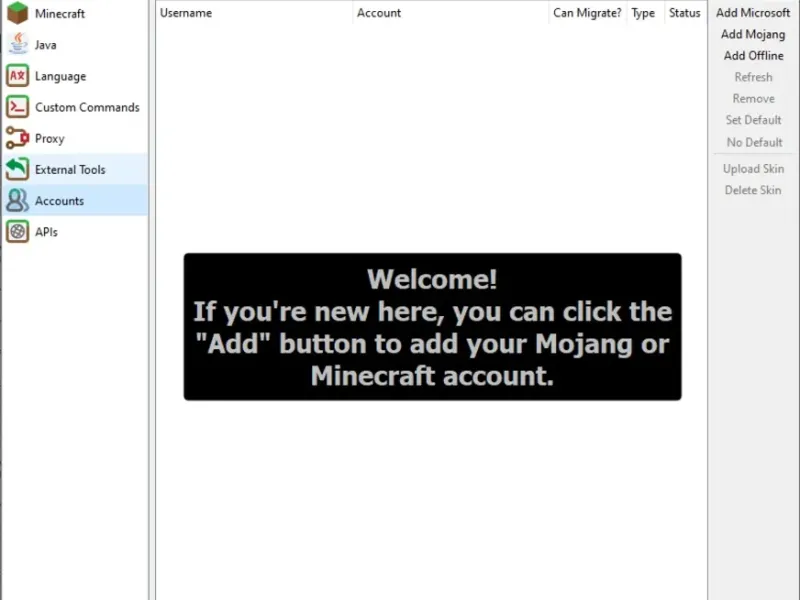Click the Set Default button
The height and width of the screenshot is (600, 800).
(x=753, y=120)
